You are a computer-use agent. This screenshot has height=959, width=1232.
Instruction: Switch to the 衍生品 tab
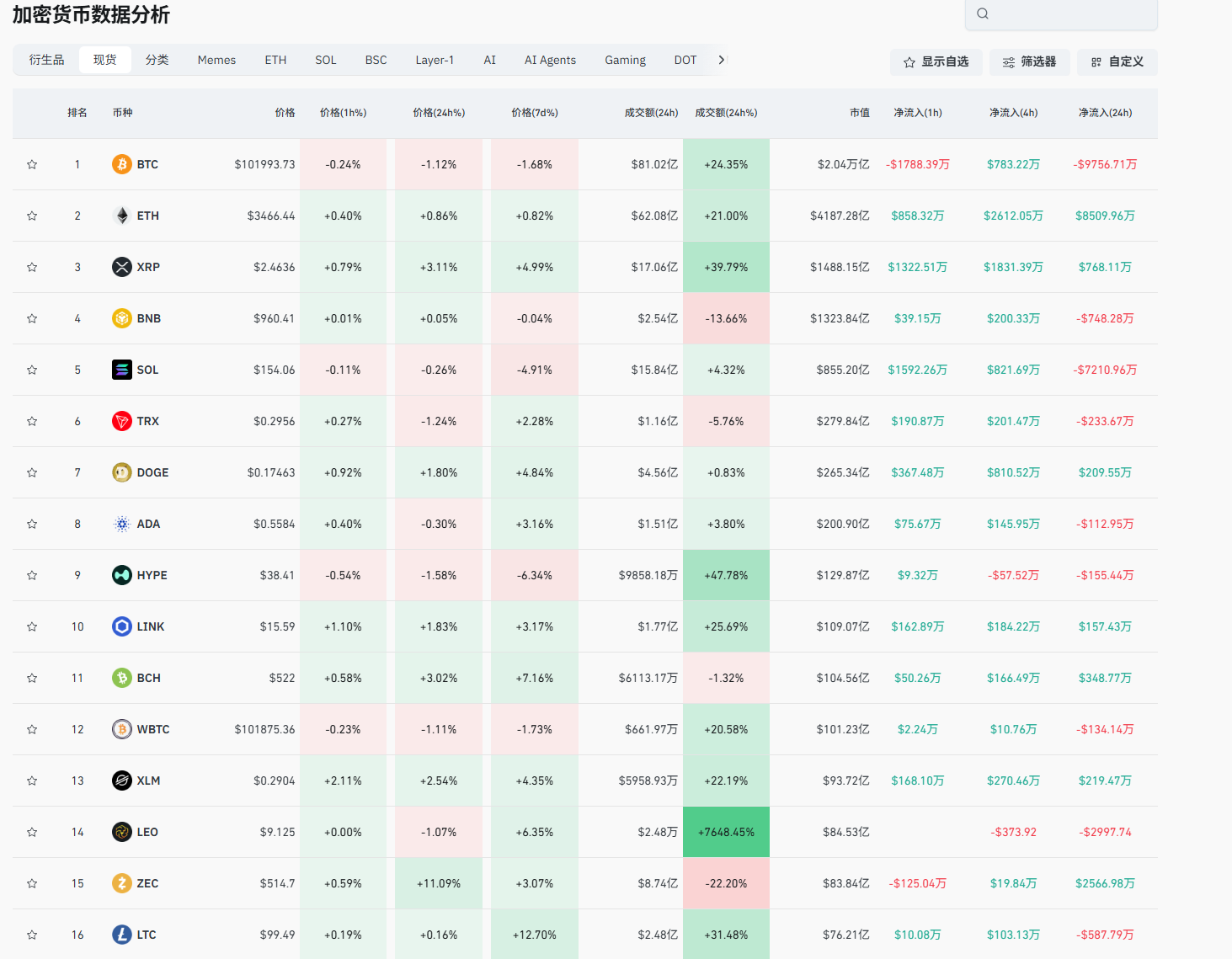point(46,60)
